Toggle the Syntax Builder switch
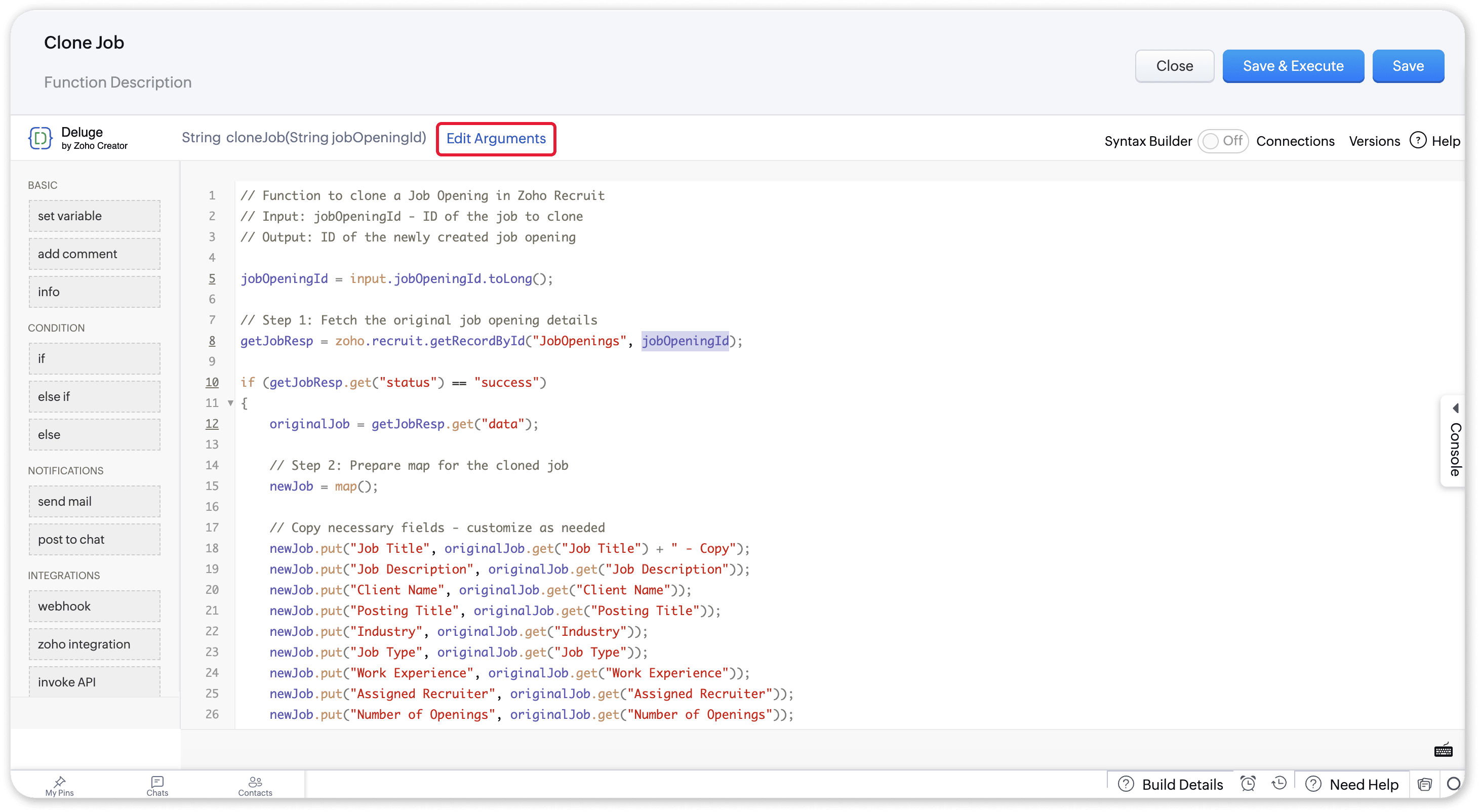This screenshot has width=1479, height=812. click(x=1222, y=141)
